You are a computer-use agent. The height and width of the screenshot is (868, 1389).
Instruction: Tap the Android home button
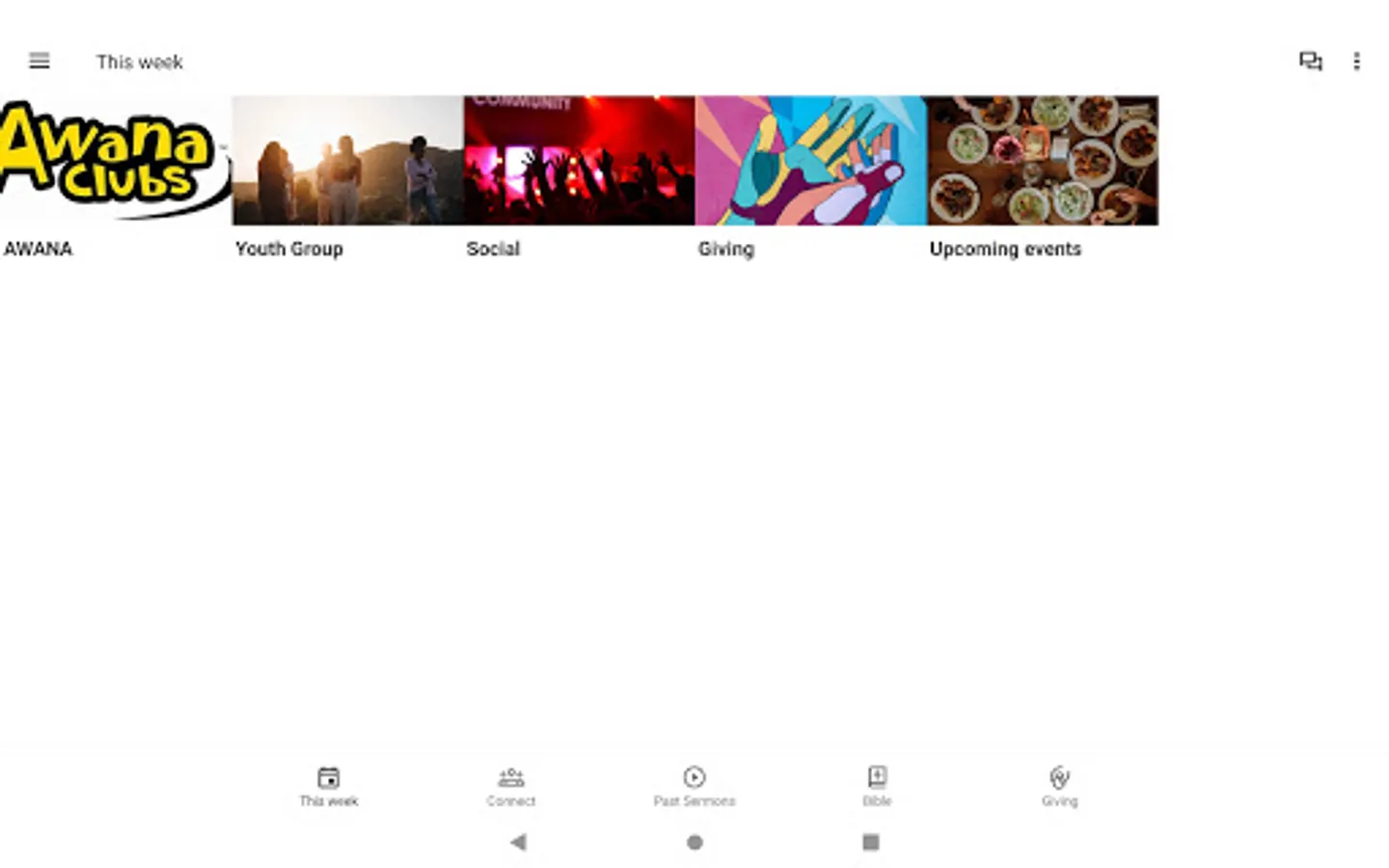click(x=694, y=842)
